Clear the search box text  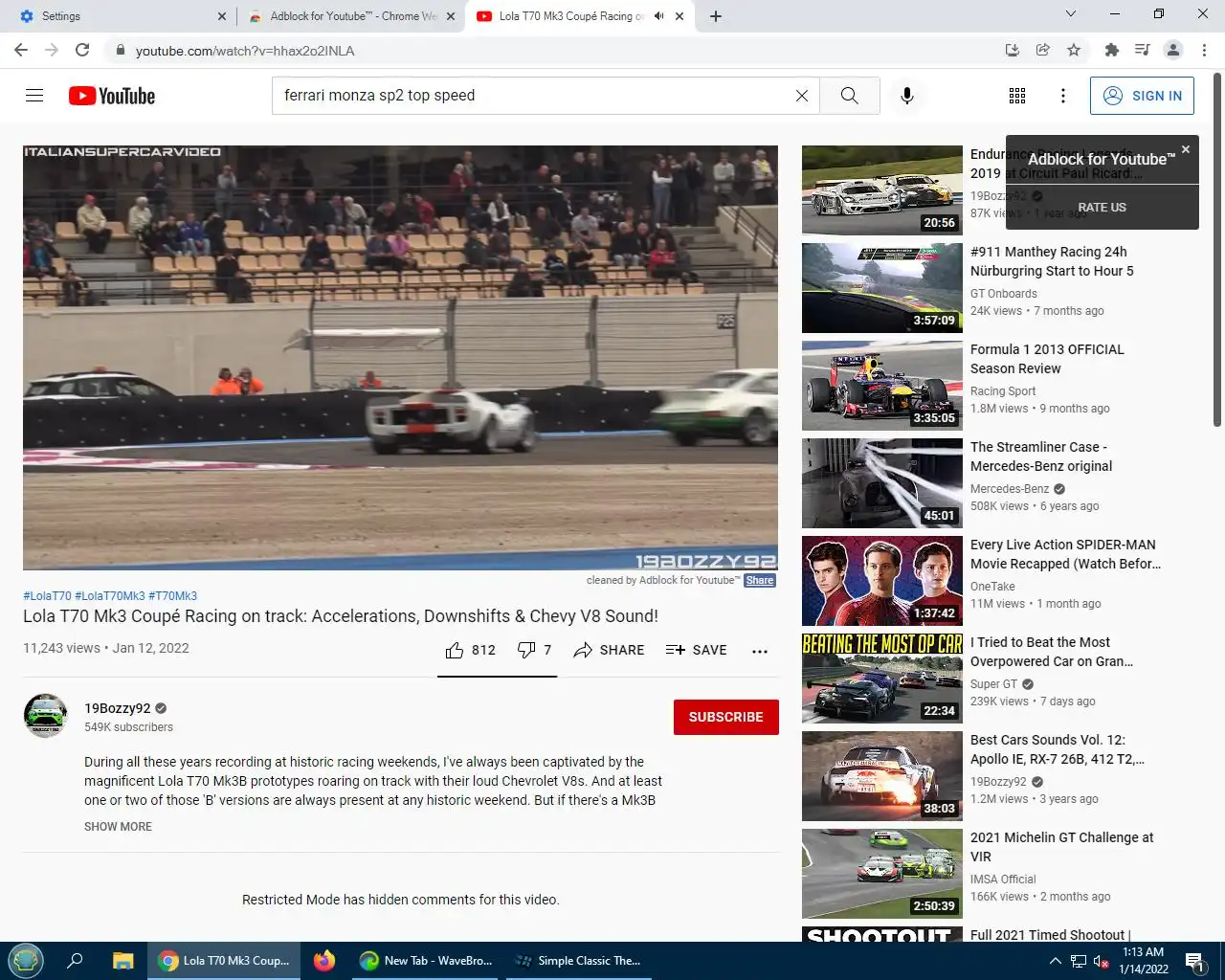tap(802, 96)
